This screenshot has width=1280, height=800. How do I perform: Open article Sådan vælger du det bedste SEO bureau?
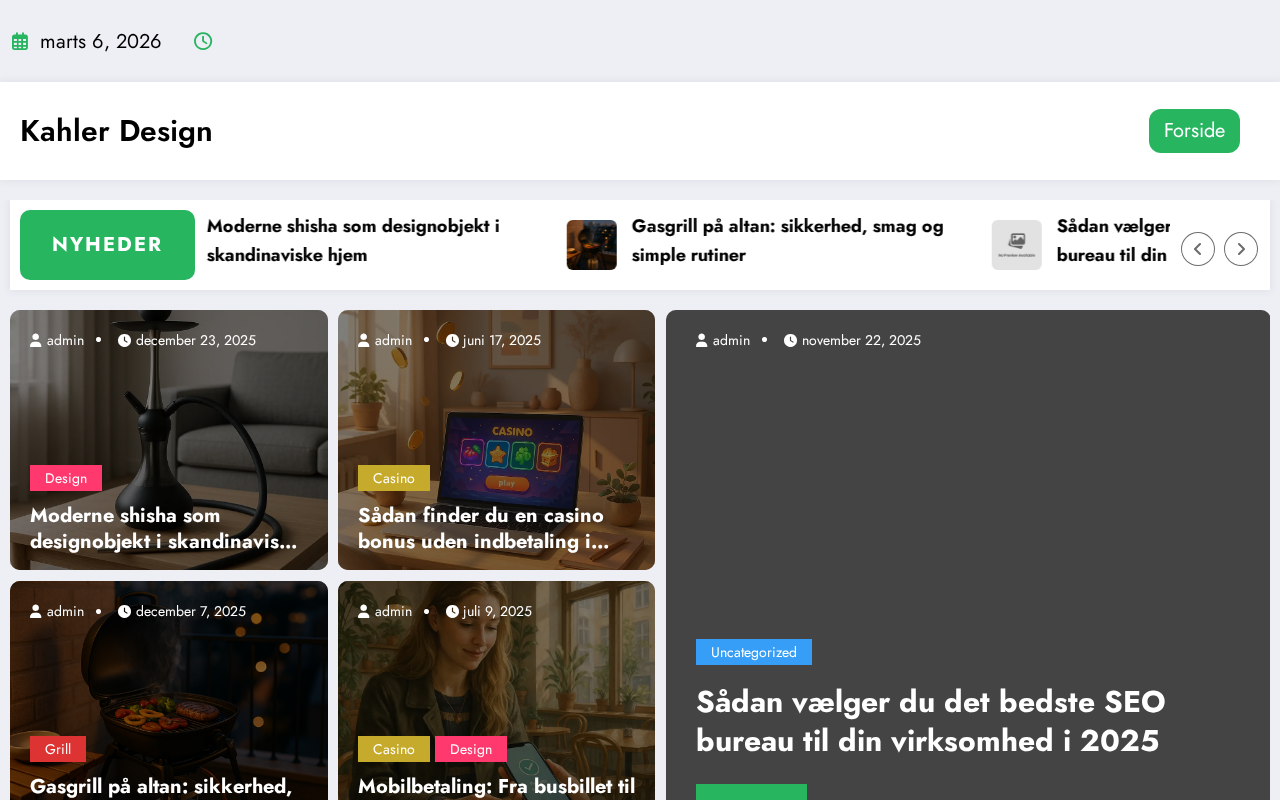[x=931, y=721]
